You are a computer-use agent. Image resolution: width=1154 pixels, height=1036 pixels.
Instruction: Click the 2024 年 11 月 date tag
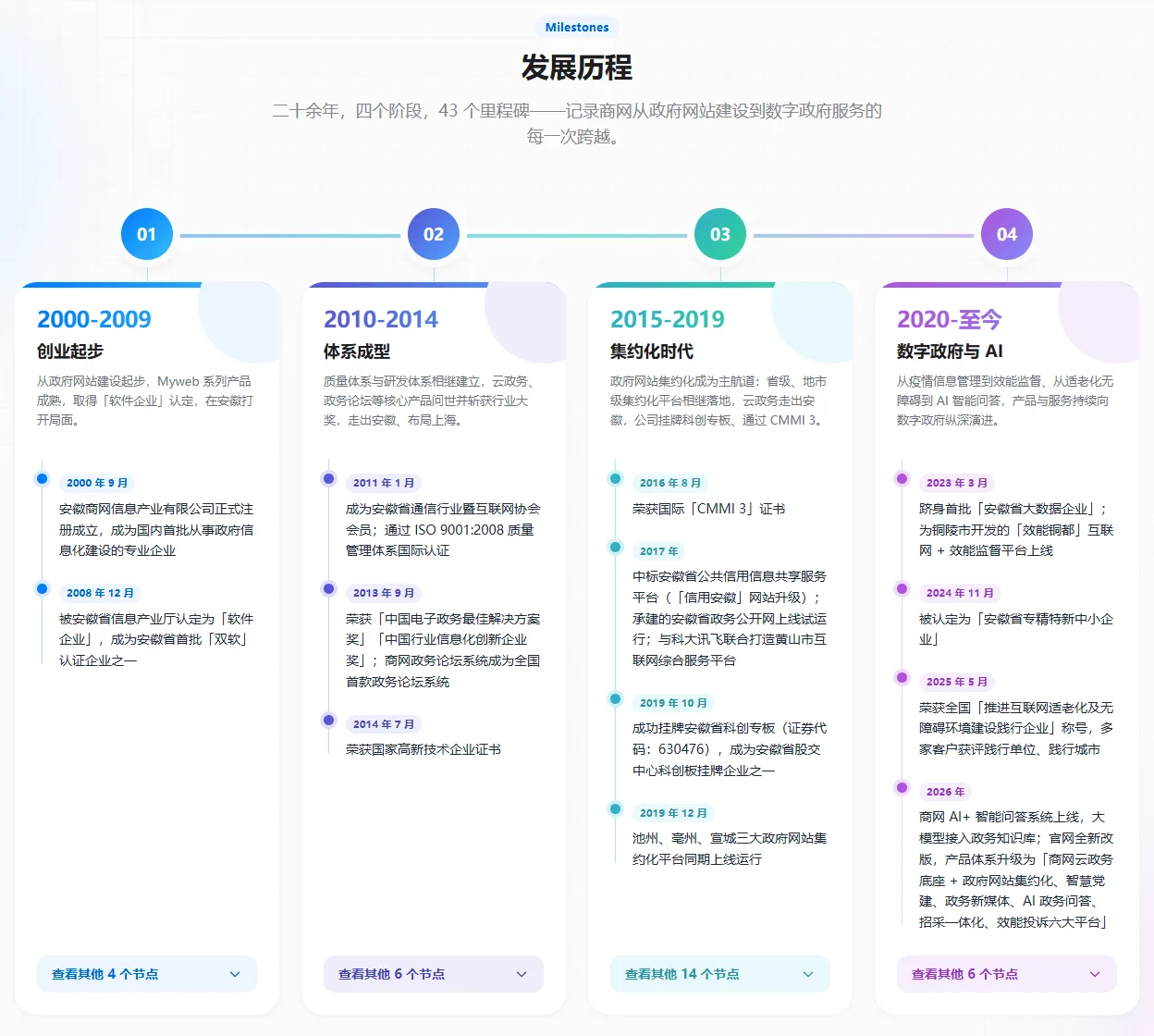(x=960, y=593)
